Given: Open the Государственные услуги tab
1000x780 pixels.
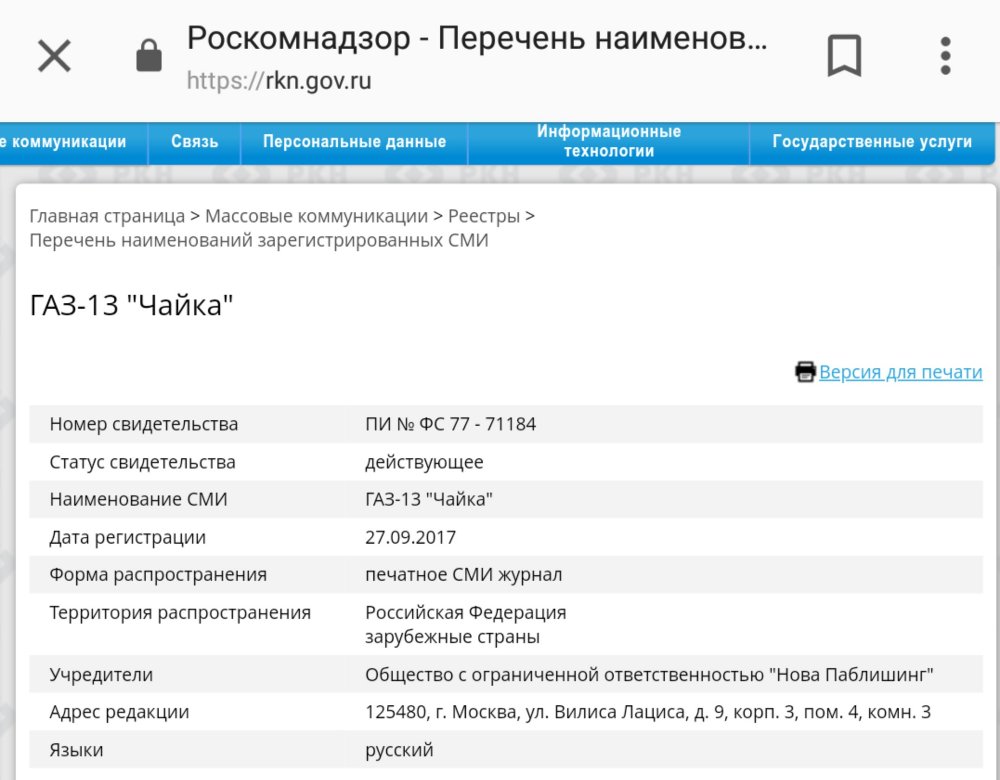Looking at the screenshot, I should point(871,142).
